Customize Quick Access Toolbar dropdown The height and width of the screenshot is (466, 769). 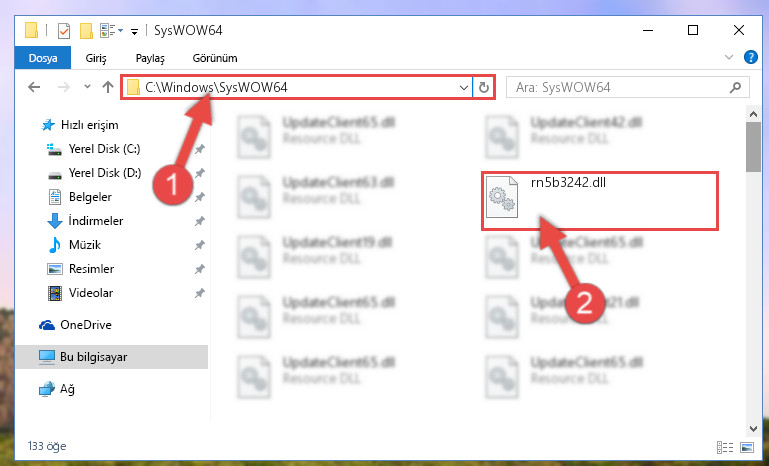point(134,31)
